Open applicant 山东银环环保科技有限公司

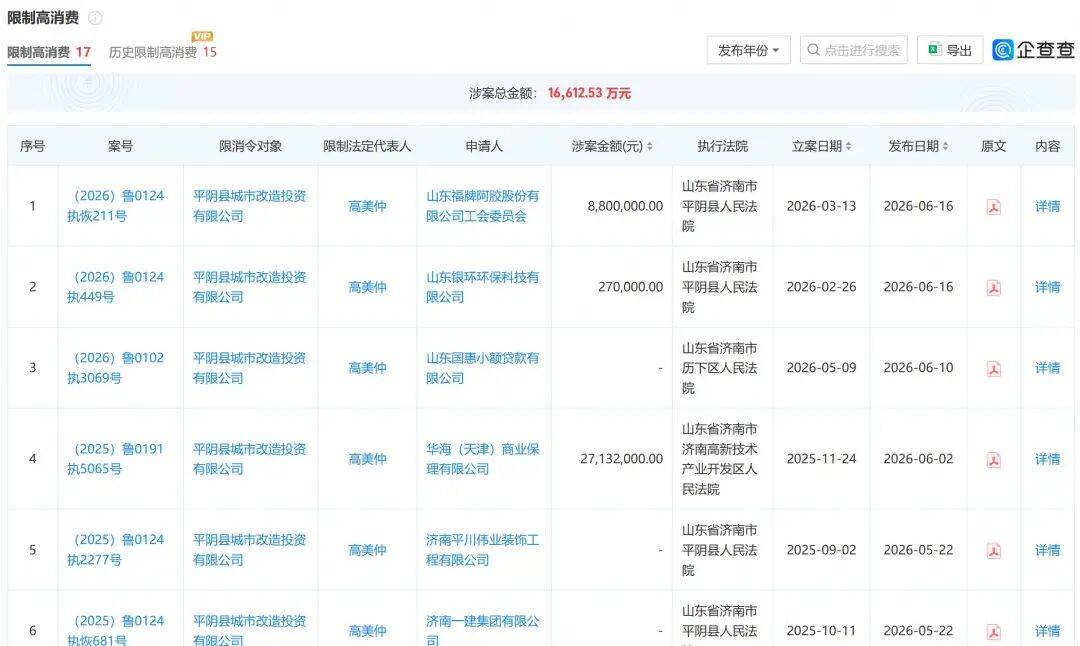coord(483,287)
